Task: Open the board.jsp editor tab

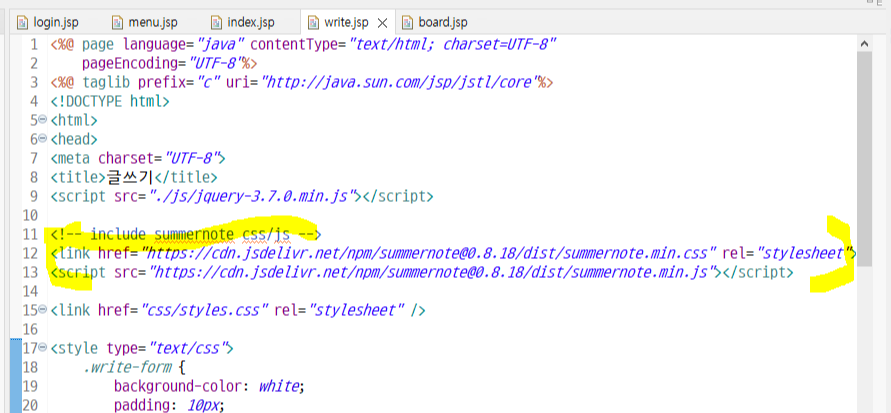Action: coord(435,23)
